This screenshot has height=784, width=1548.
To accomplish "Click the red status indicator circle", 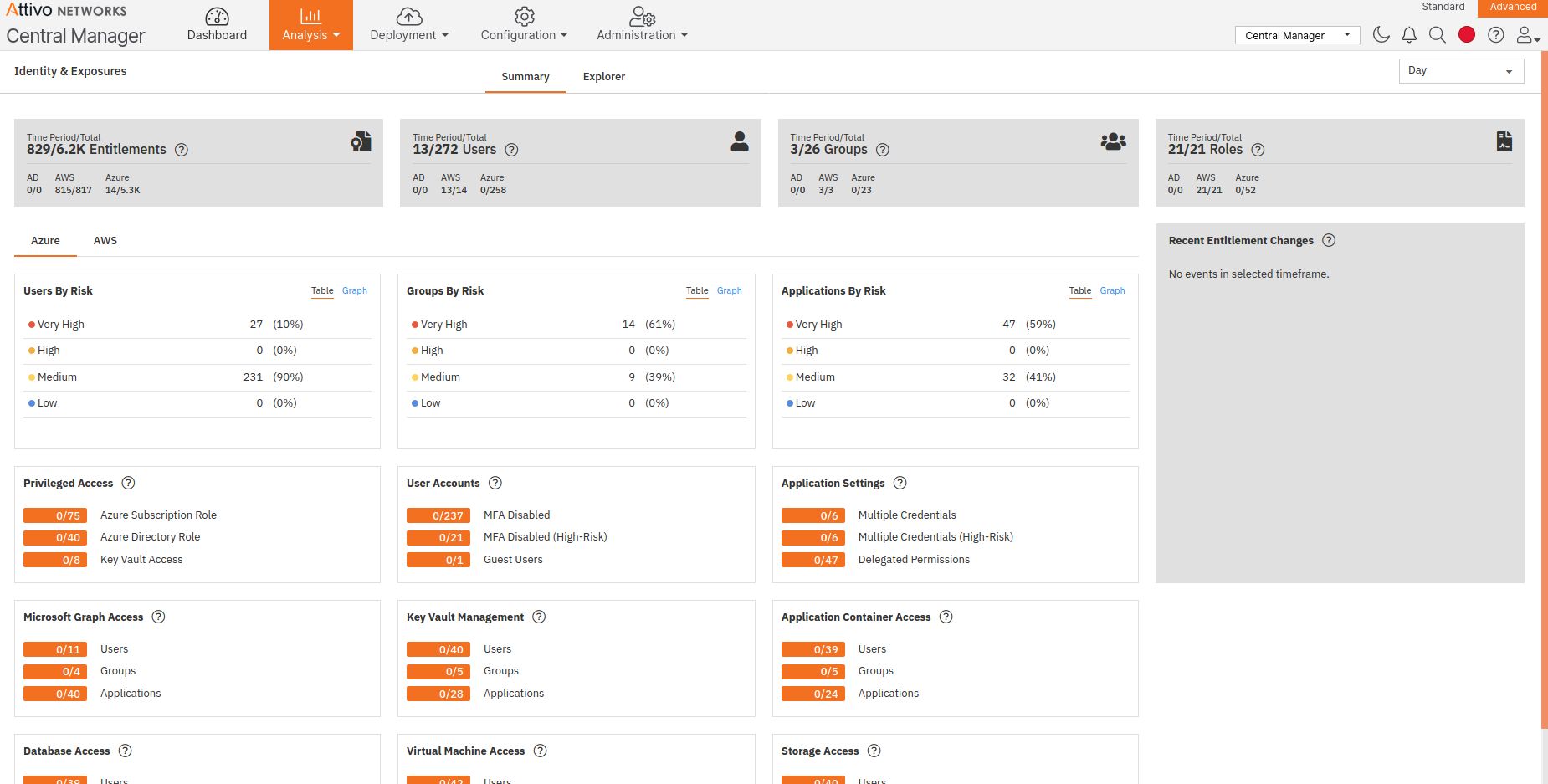I will tap(1467, 34).
